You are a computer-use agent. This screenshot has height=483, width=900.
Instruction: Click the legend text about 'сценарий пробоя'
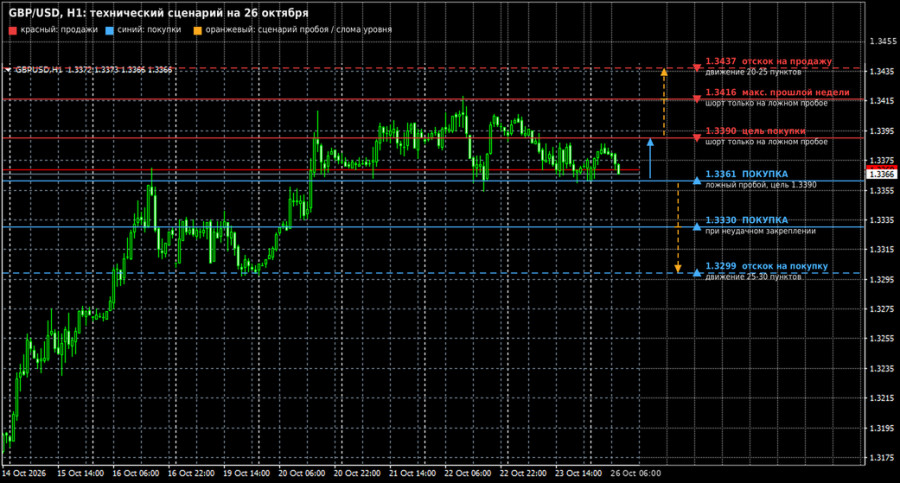[298, 29]
